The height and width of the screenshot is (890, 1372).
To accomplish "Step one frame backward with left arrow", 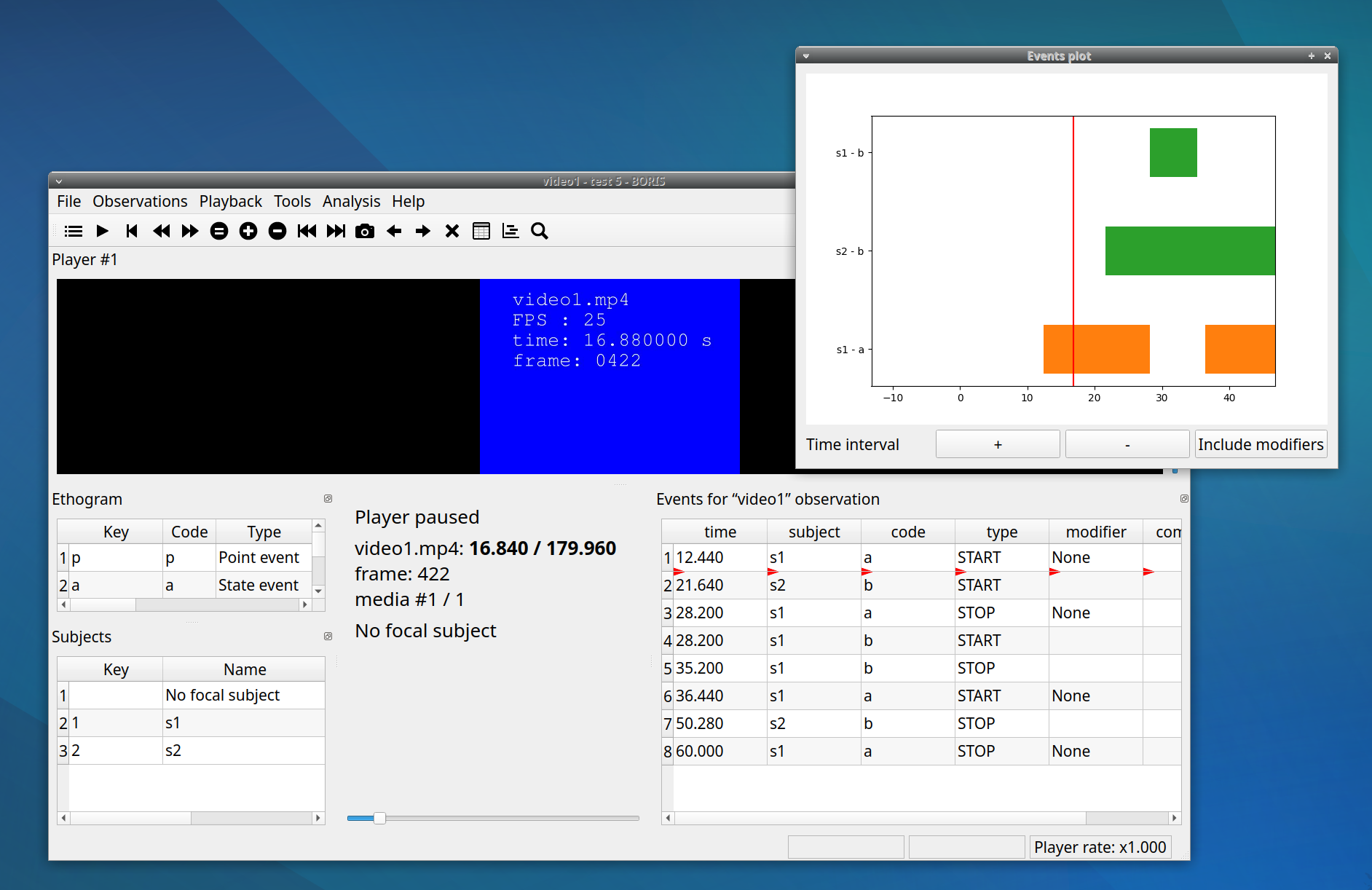I will [394, 231].
